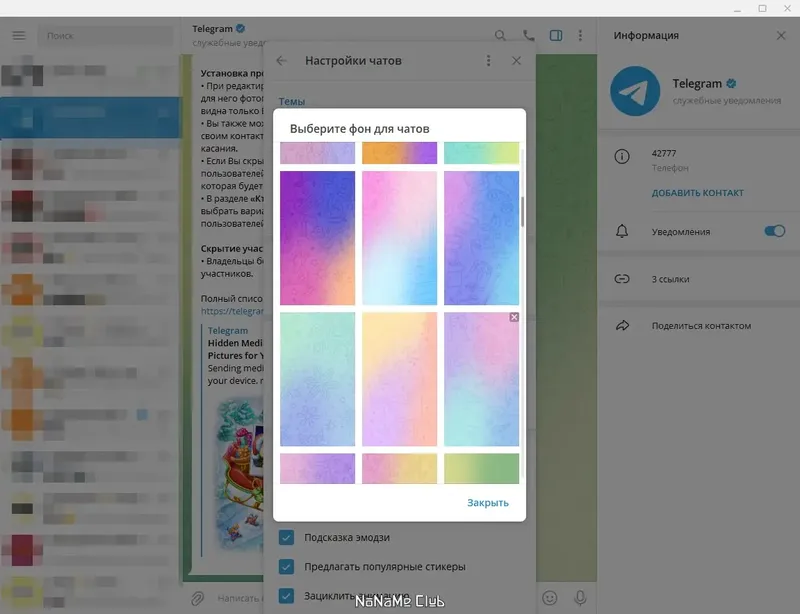
Task: Click the background list scrollbar
Action: click(x=522, y=212)
